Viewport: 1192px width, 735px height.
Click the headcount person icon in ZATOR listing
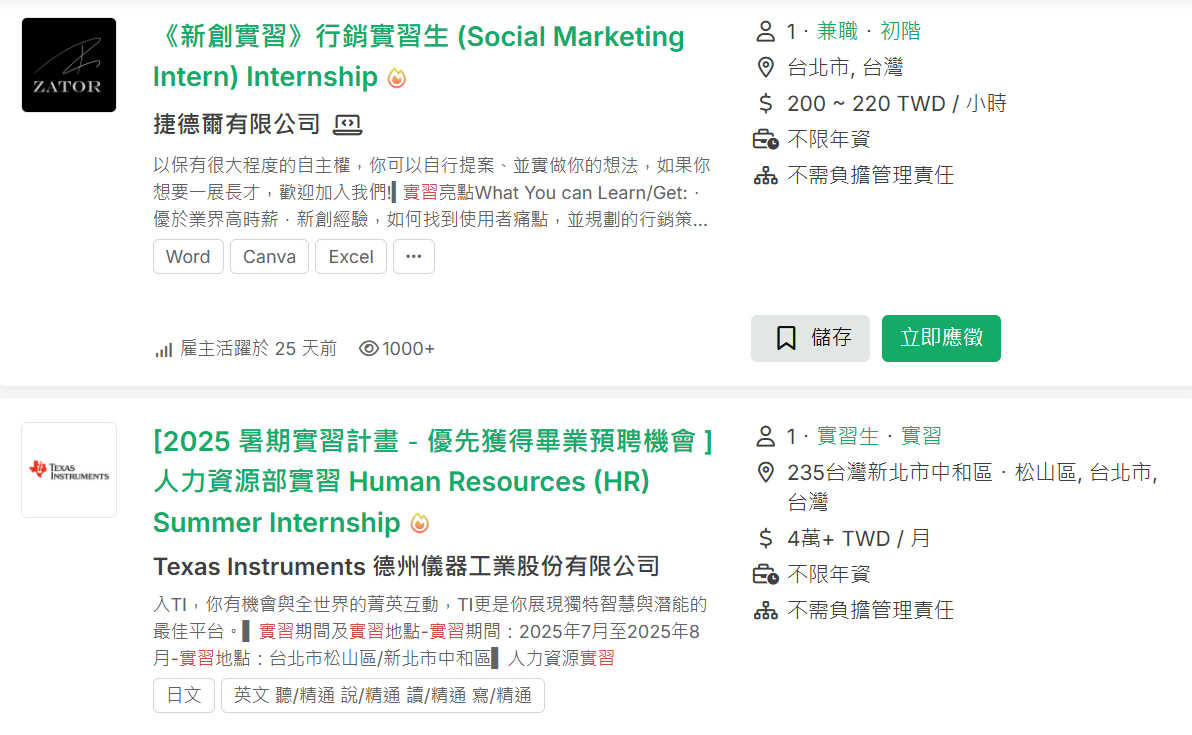(x=766, y=31)
